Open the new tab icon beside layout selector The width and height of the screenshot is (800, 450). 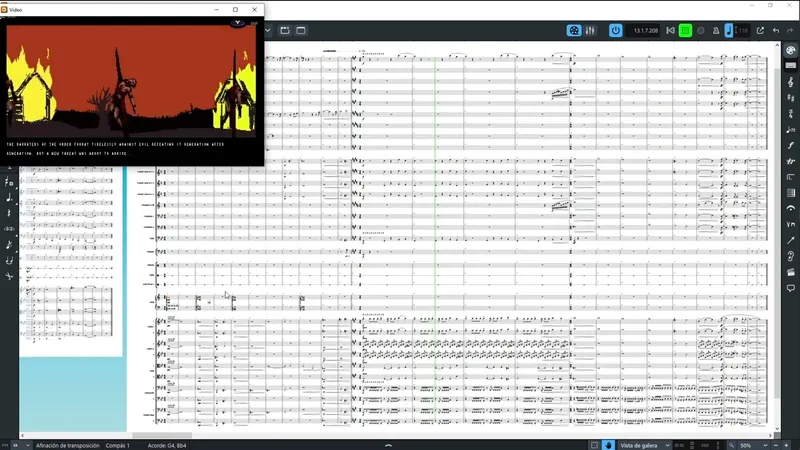[285, 31]
